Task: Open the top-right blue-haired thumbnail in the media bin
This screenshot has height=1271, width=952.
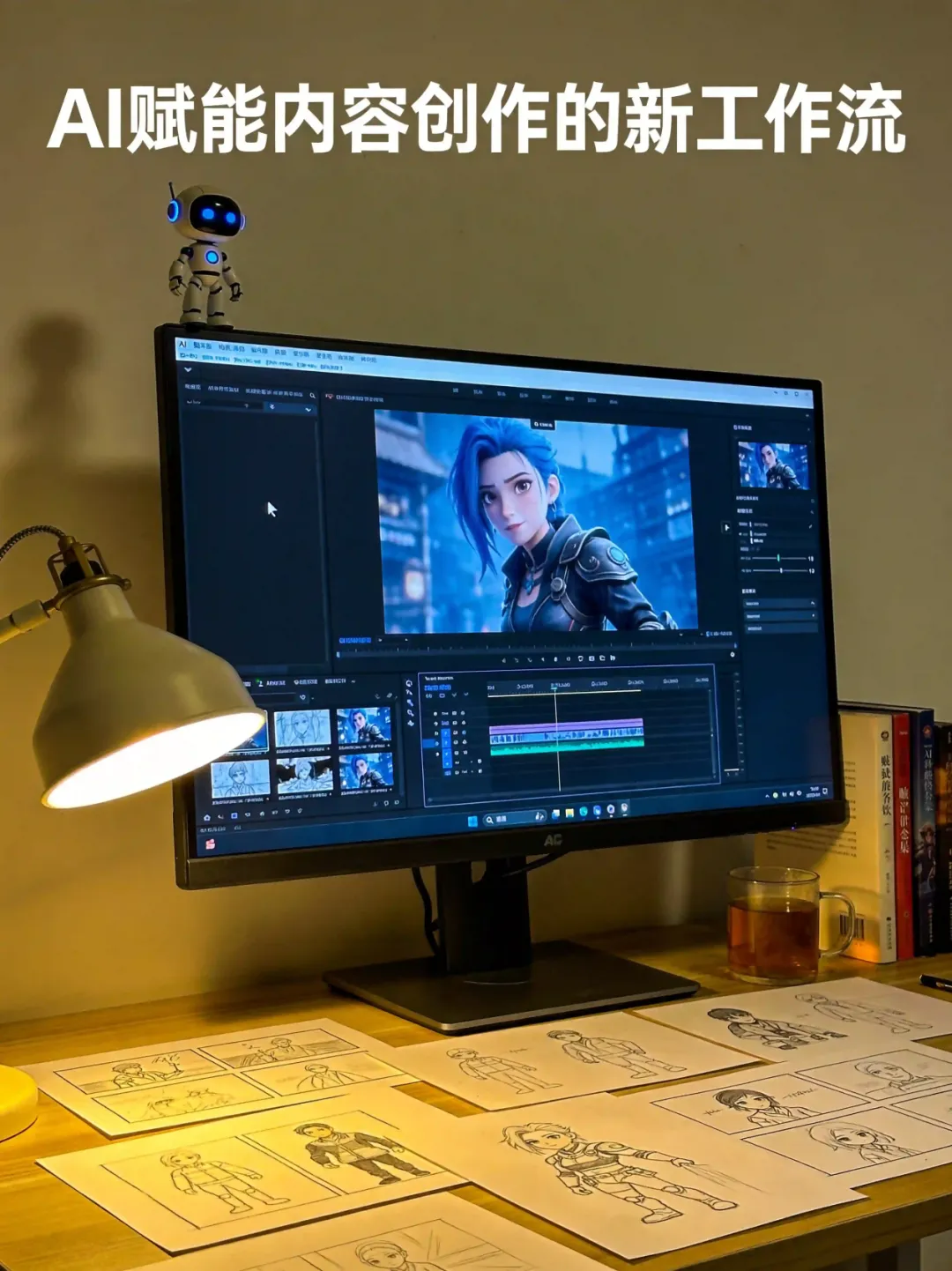Action: click(x=365, y=726)
